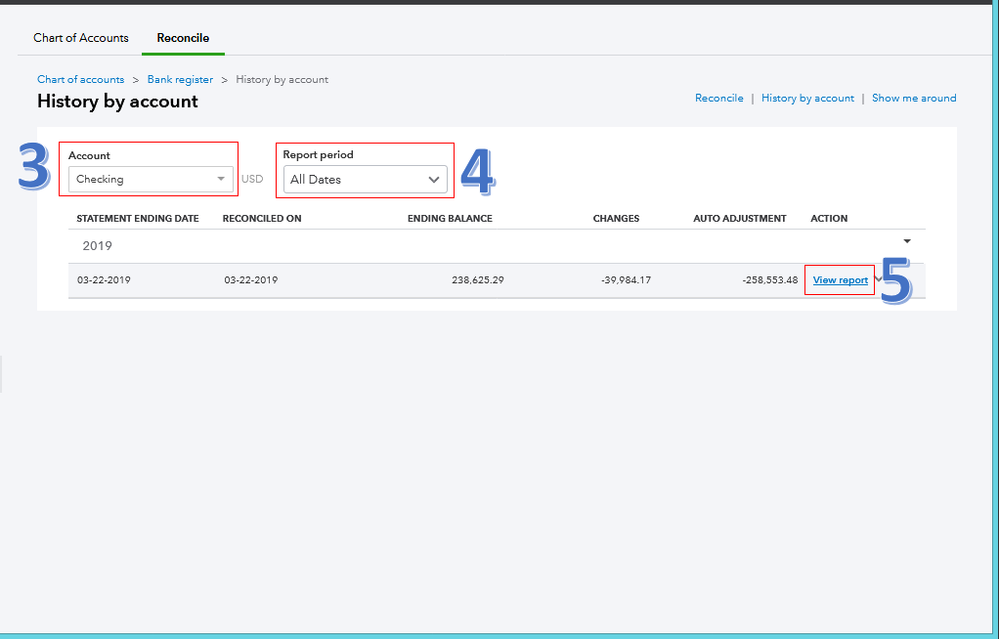Screen dimensions: 999x639
Task: Click the Ending Balance column header
Action: [x=450, y=219]
